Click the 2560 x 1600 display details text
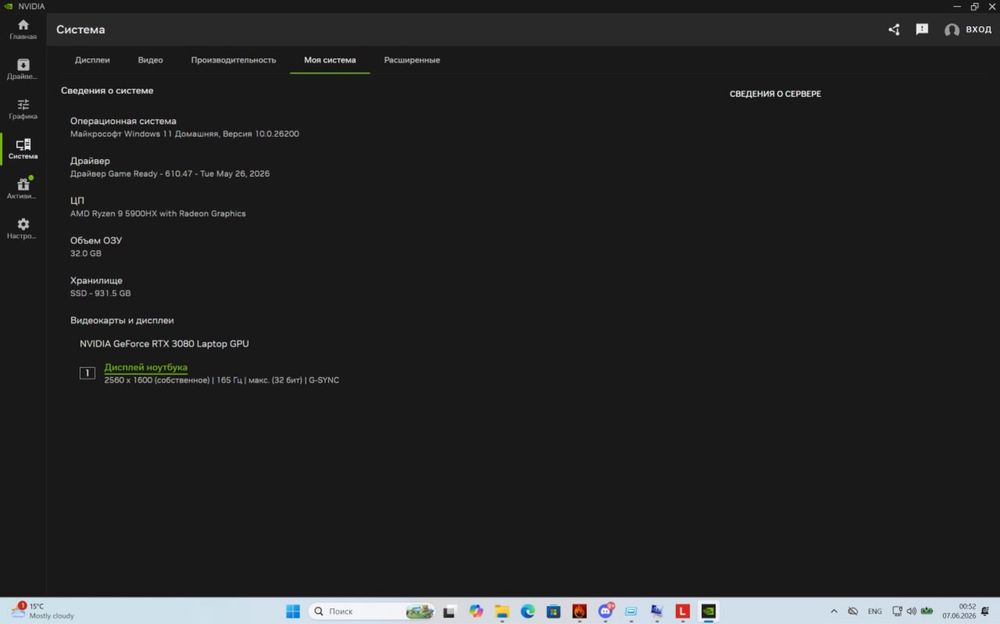This screenshot has height=624, width=1000. coord(221,380)
